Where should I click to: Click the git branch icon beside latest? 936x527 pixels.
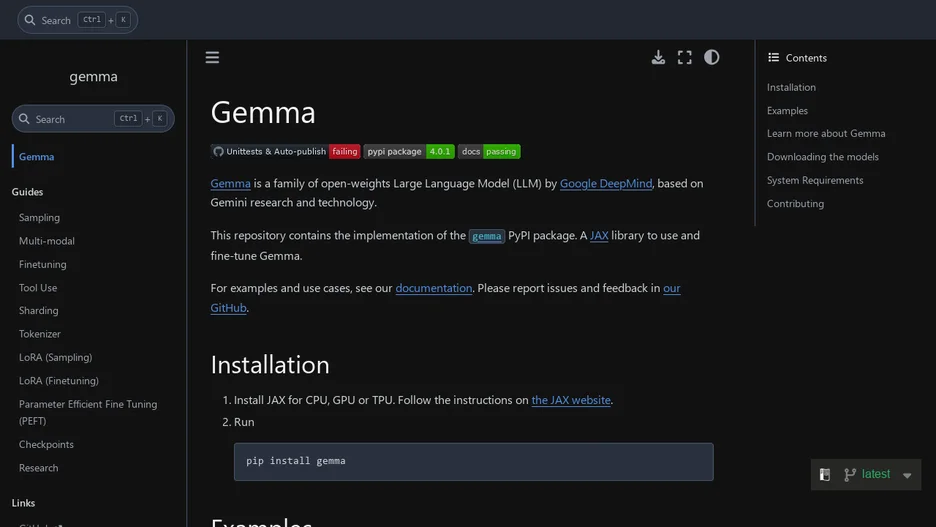pos(849,474)
